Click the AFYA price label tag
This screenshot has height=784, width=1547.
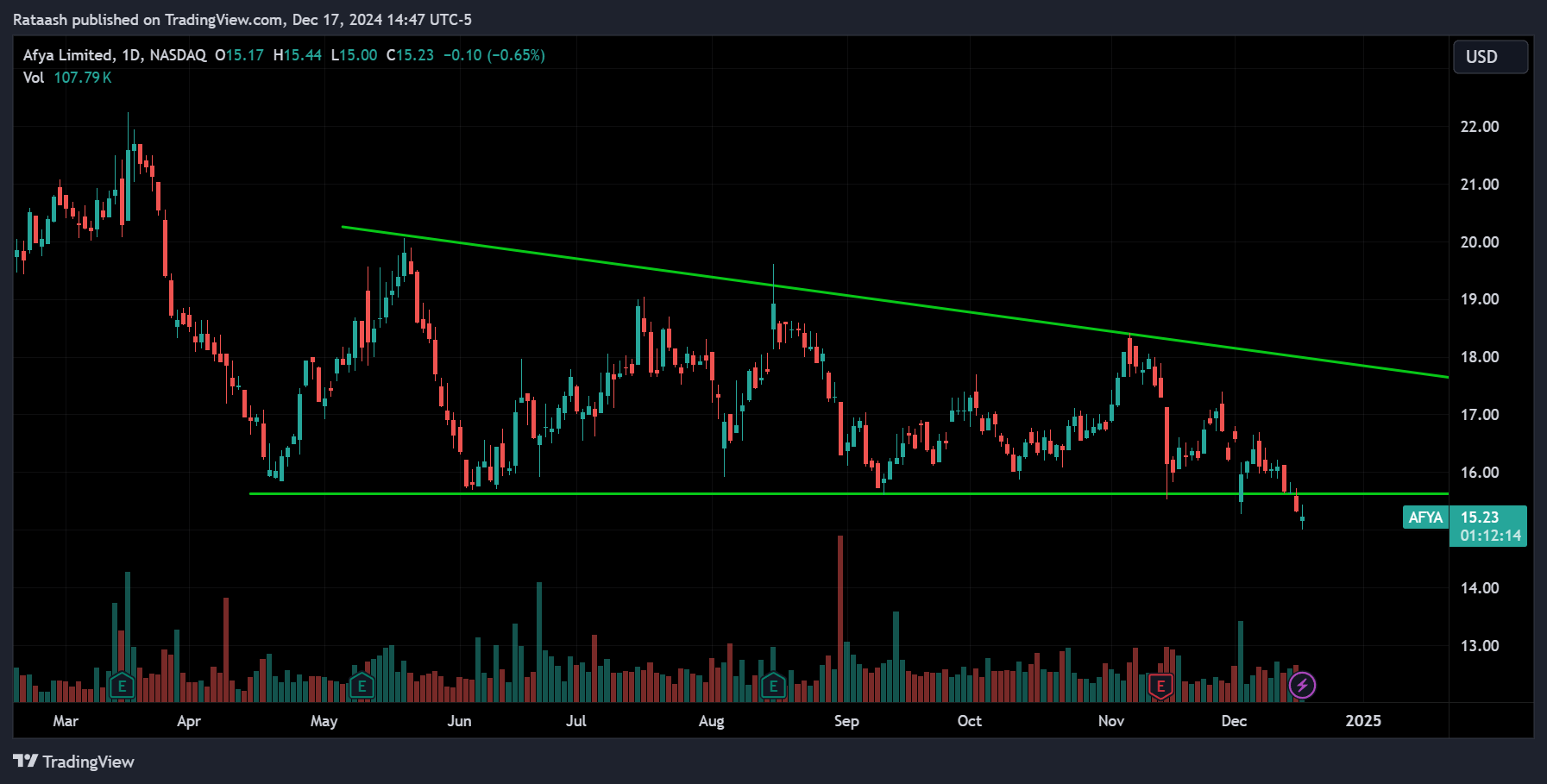1425,517
